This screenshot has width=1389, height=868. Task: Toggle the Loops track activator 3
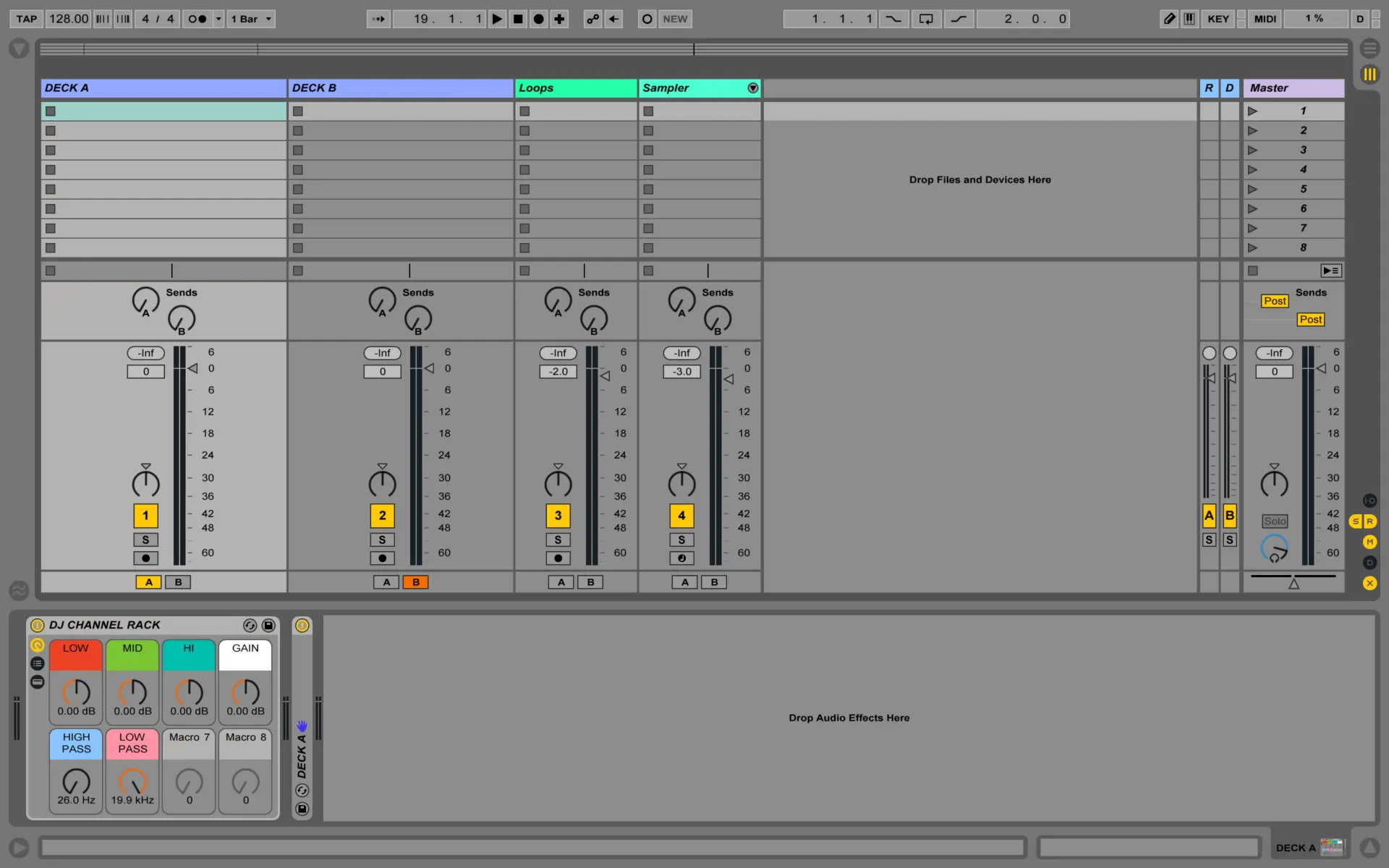click(x=558, y=516)
